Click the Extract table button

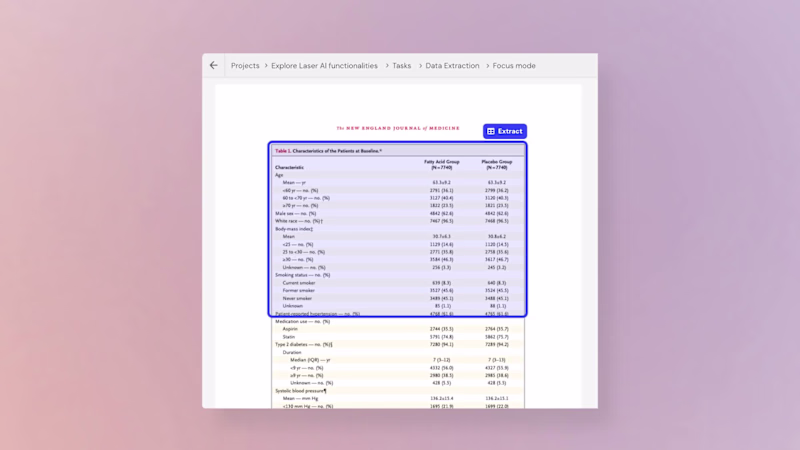tap(505, 131)
